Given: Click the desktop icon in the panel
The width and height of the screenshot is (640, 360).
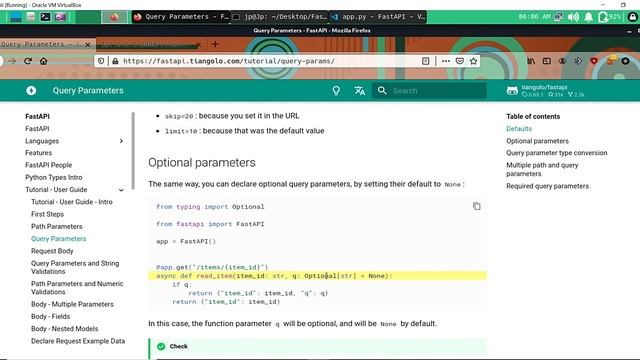Looking at the screenshot, I should 16,17.
